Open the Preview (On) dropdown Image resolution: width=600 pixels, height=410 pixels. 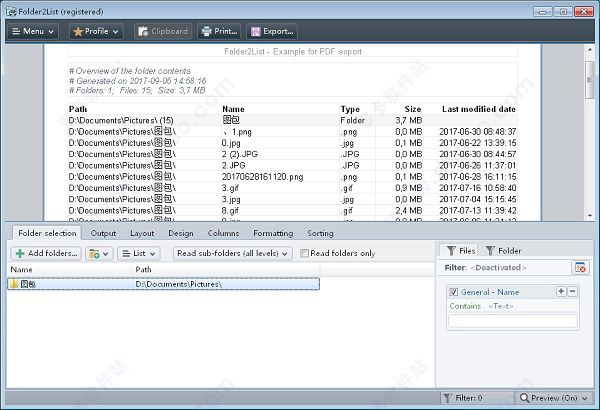point(553,398)
